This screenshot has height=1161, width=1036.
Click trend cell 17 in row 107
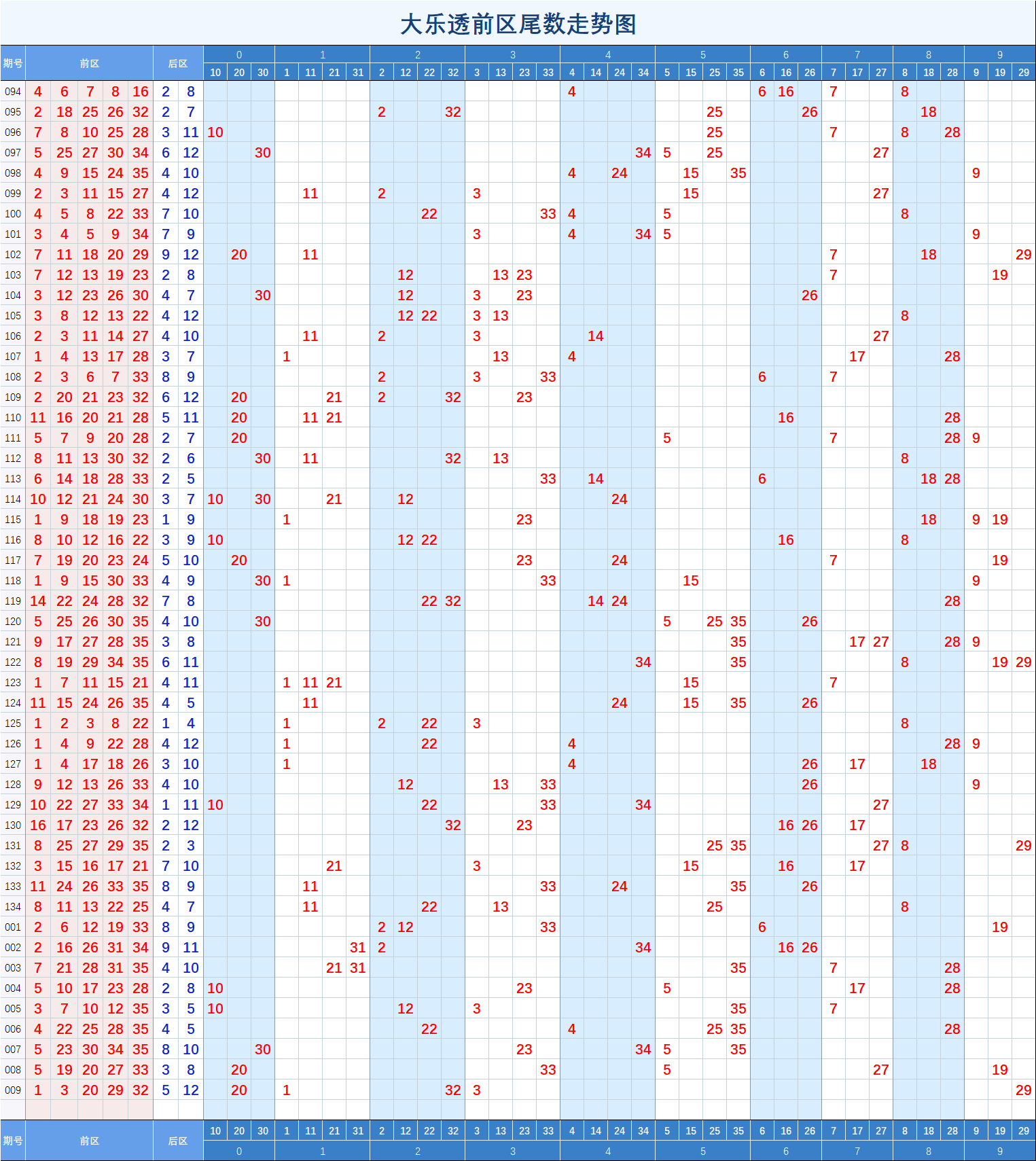point(857,357)
